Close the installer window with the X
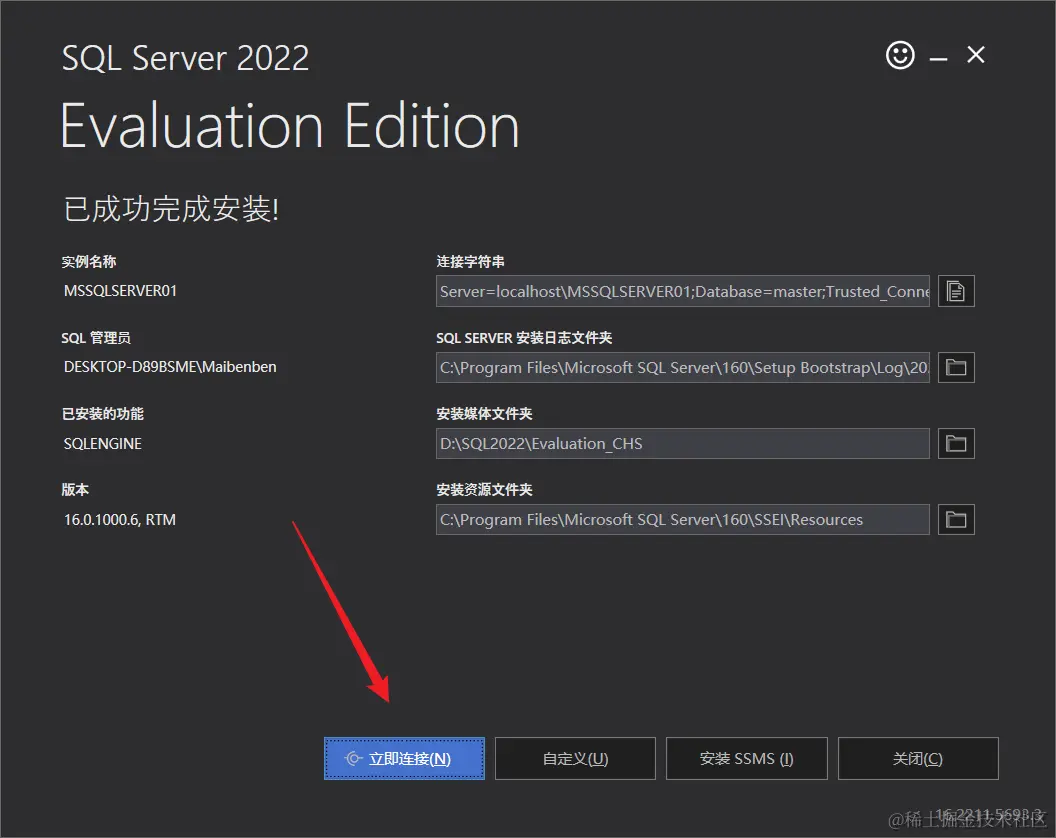 click(976, 55)
